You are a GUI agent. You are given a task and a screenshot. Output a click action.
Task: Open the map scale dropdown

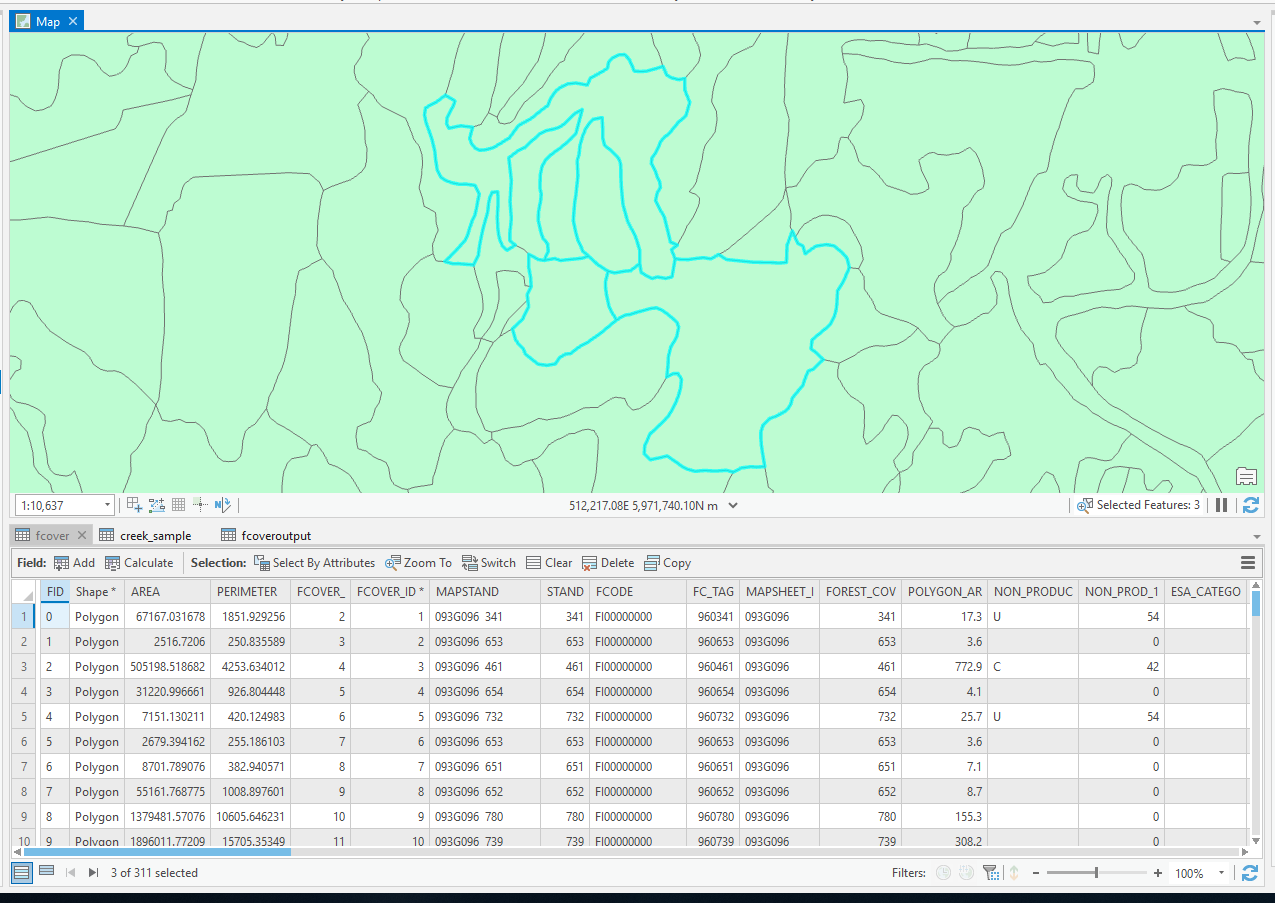click(x=106, y=505)
